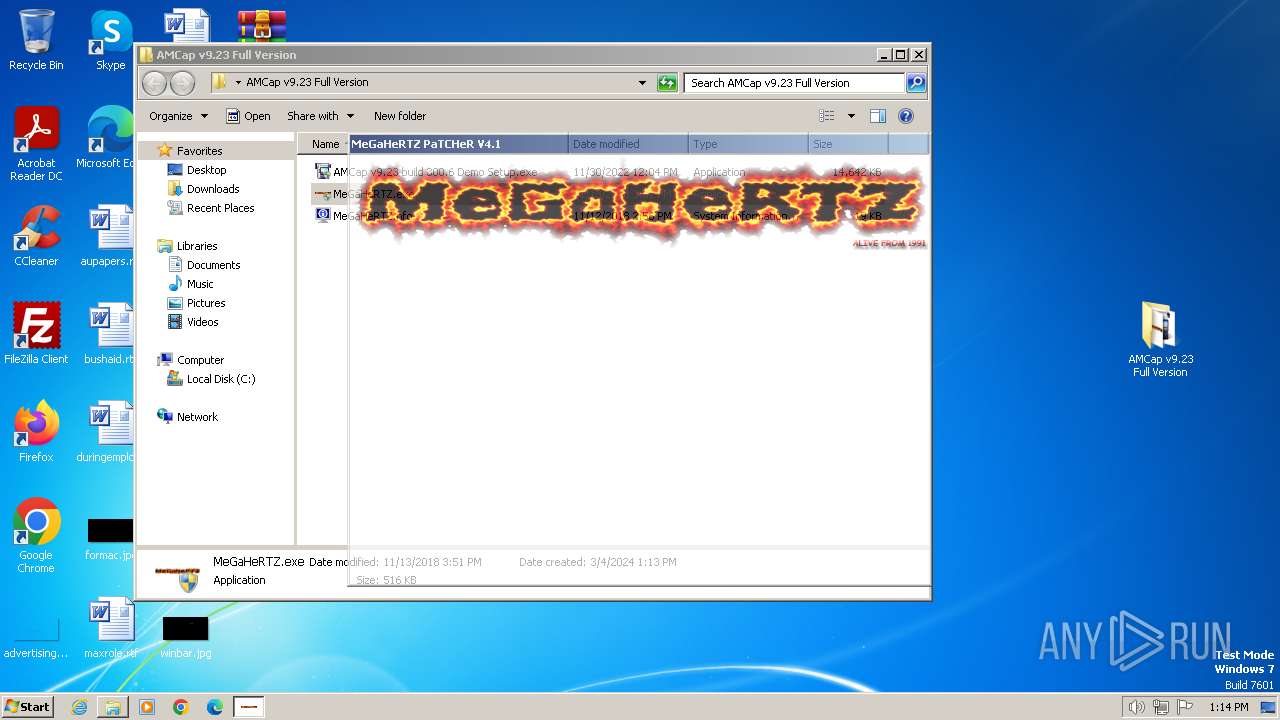Open the Documents library
This screenshot has width=1280, height=720.
point(213,265)
